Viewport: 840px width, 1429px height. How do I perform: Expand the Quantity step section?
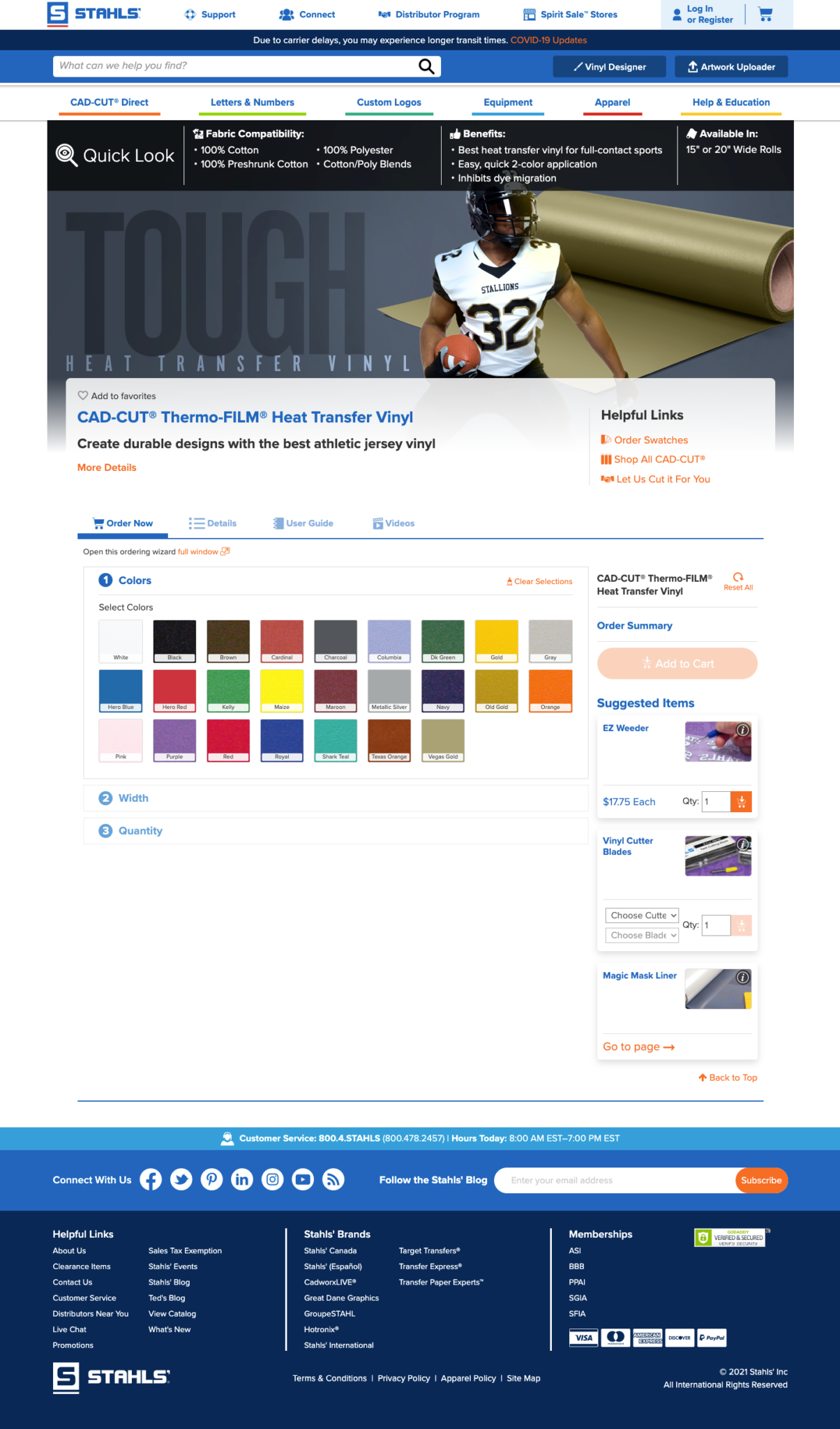click(336, 831)
